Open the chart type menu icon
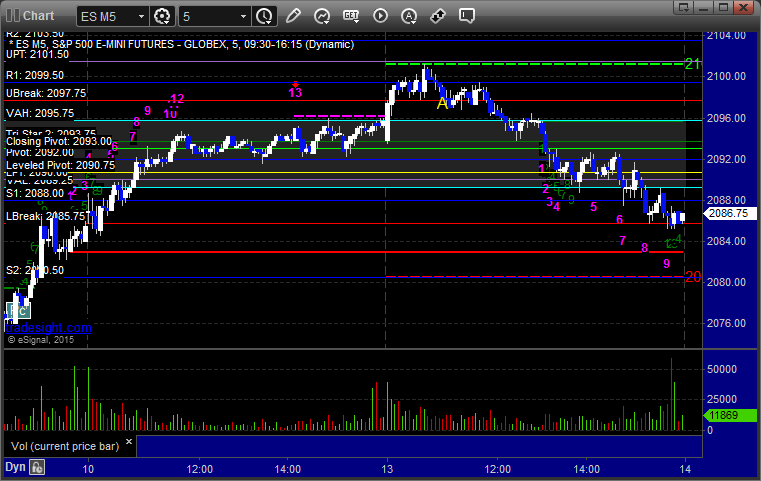The image size is (761, 481). 322,16
